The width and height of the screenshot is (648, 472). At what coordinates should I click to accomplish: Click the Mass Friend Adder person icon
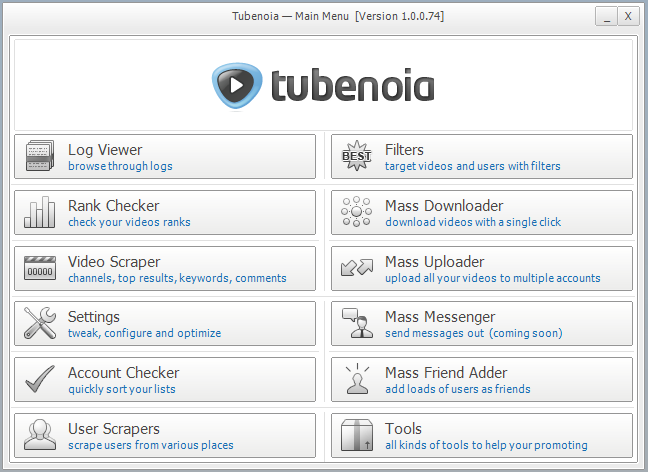[357, 379]
